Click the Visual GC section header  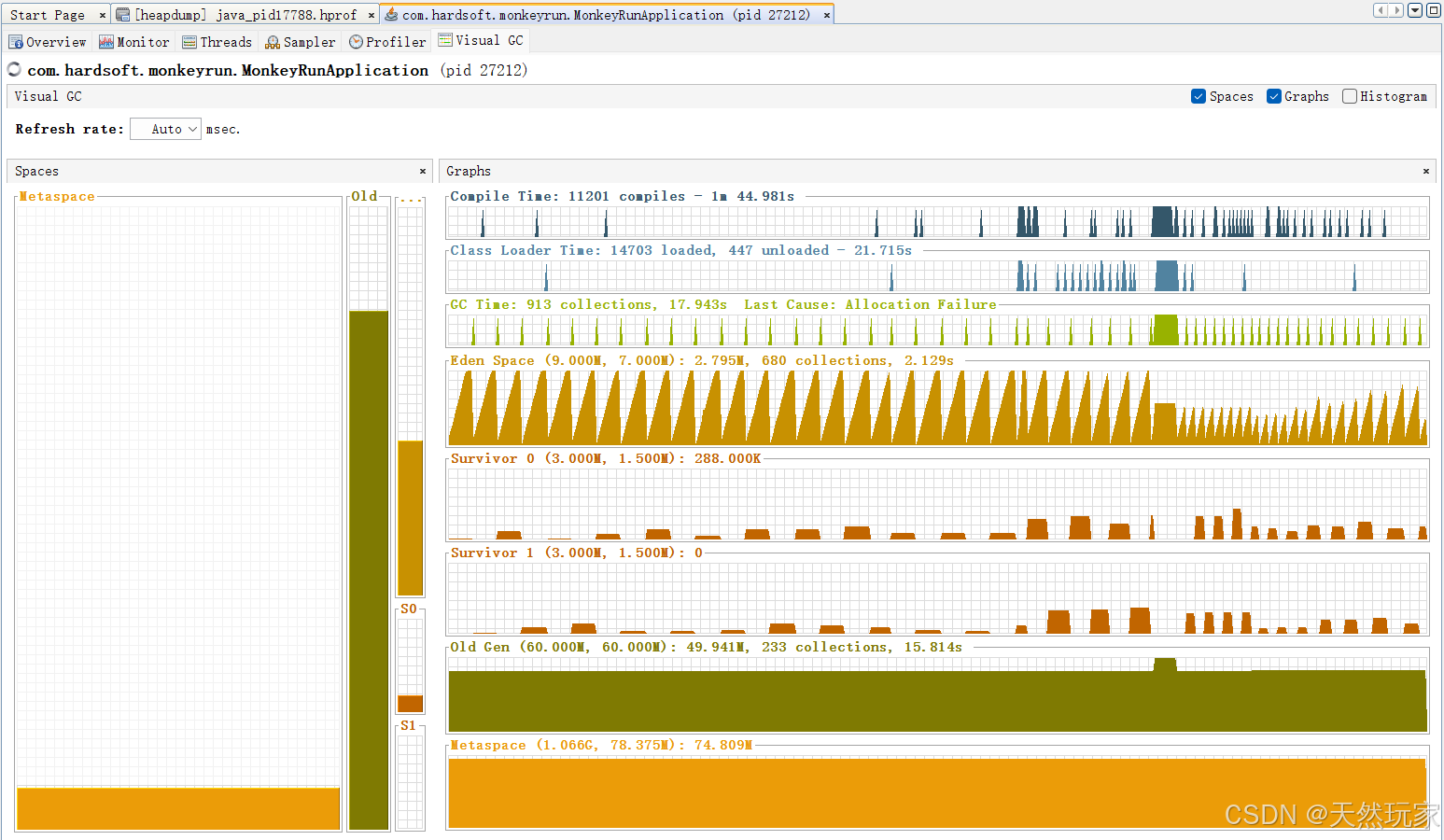48,96
